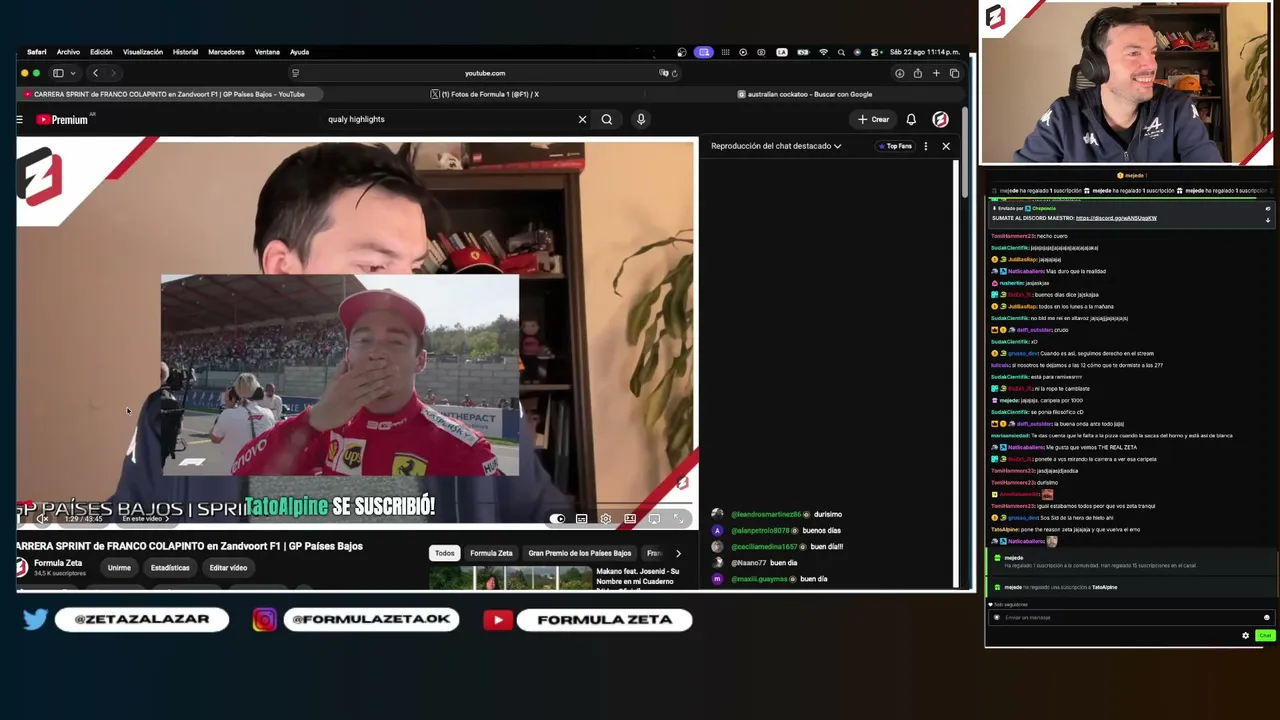Open macOS Spotlight search in menu bar
The height and width of the screenshot is (720, 1280).
(841, 52)
